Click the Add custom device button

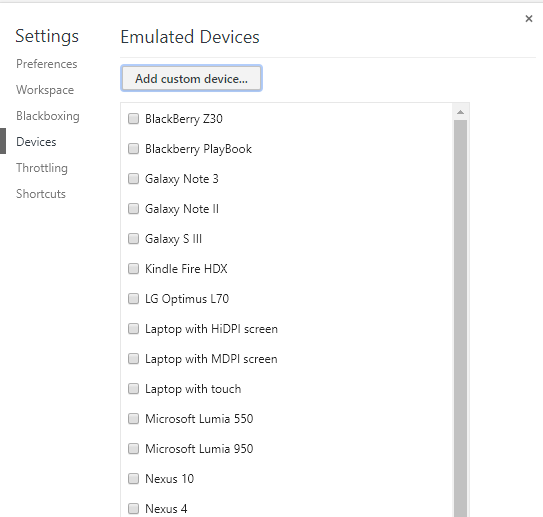coord(192,79)
